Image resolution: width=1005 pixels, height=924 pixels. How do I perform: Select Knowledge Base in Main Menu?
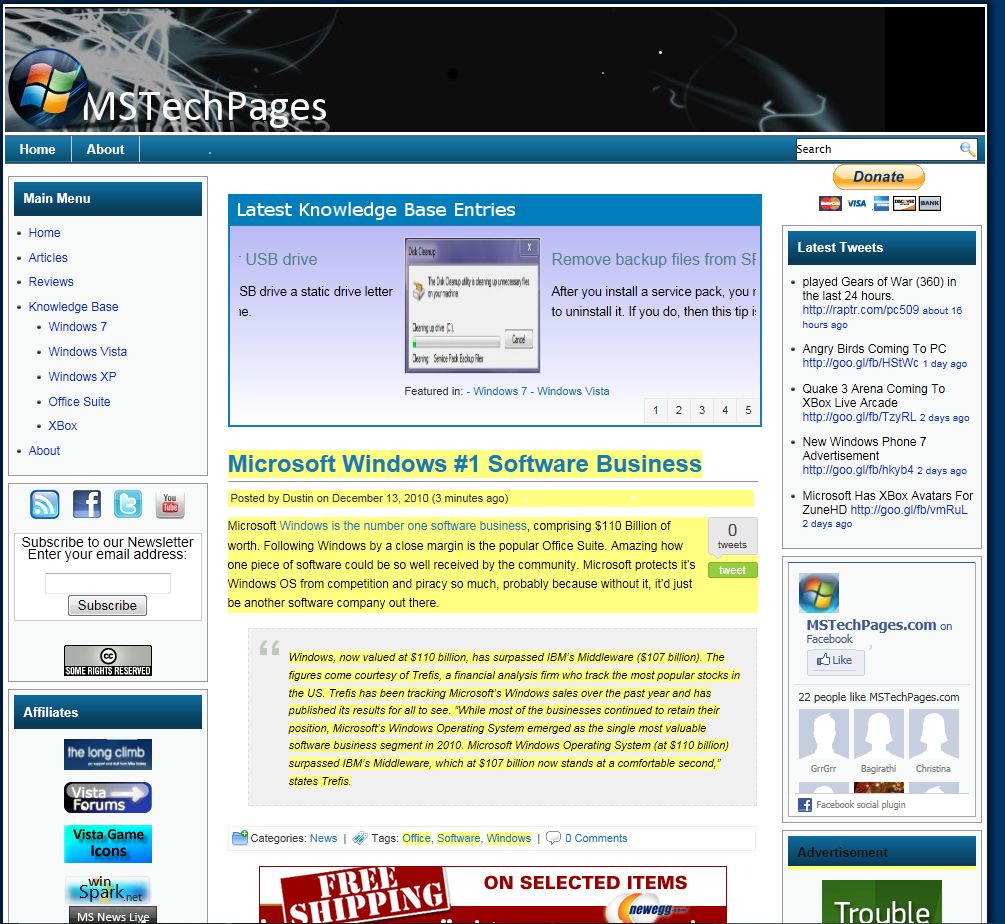[x=73, y=307]
